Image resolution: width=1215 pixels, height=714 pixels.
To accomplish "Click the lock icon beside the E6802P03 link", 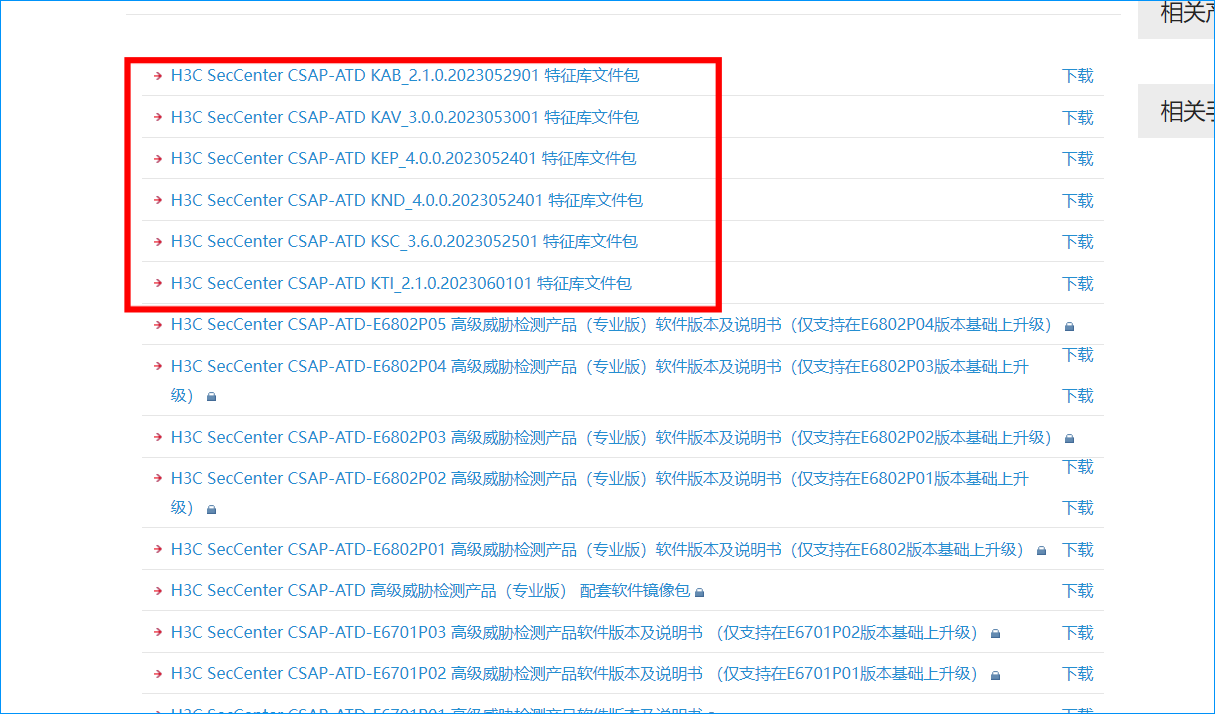I will [x=1069, y=439].
